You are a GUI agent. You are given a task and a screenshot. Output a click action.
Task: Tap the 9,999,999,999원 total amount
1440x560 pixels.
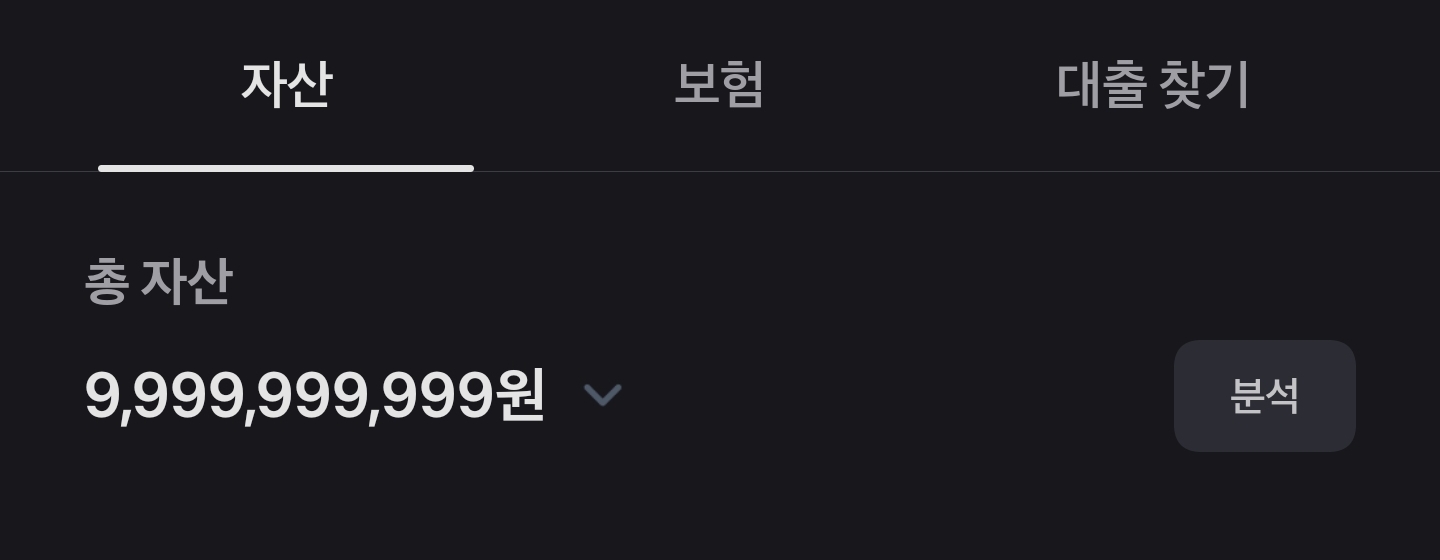click(314, 396)
